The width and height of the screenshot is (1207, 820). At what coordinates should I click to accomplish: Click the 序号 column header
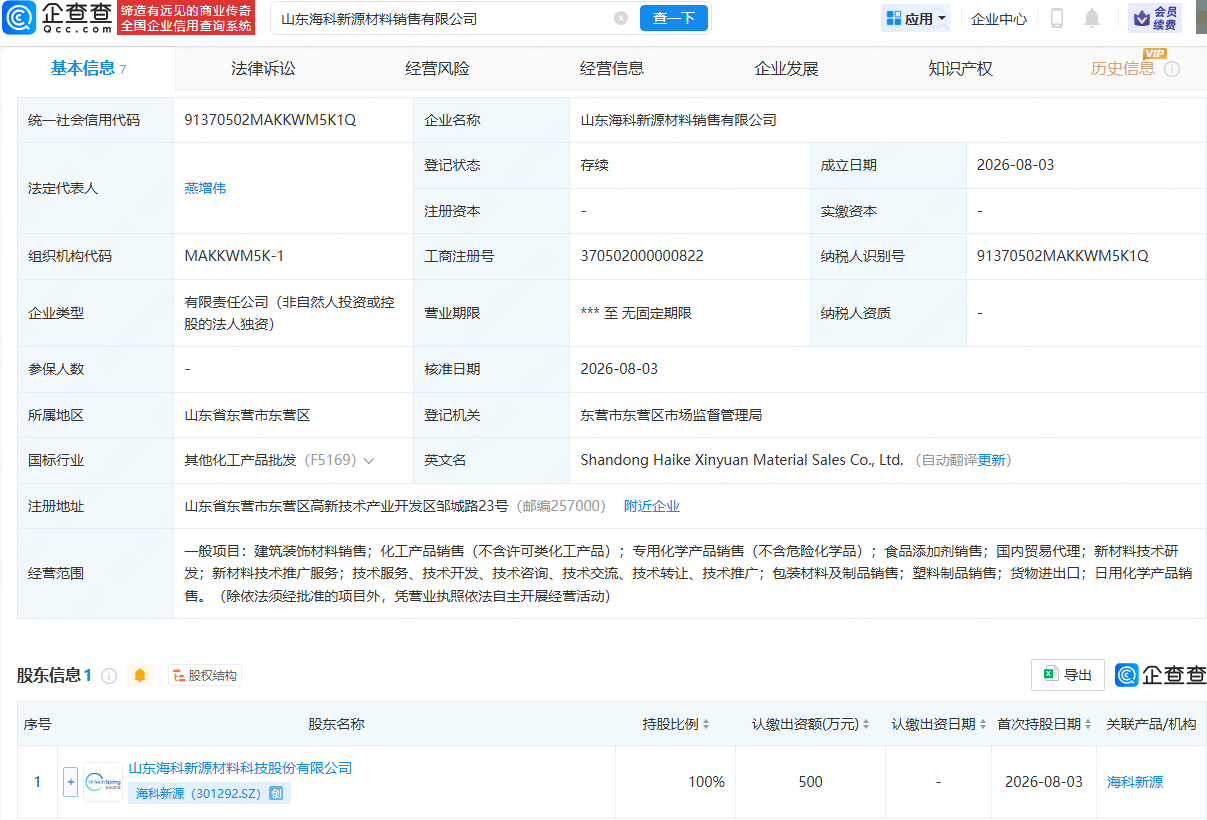click(38, 724)
